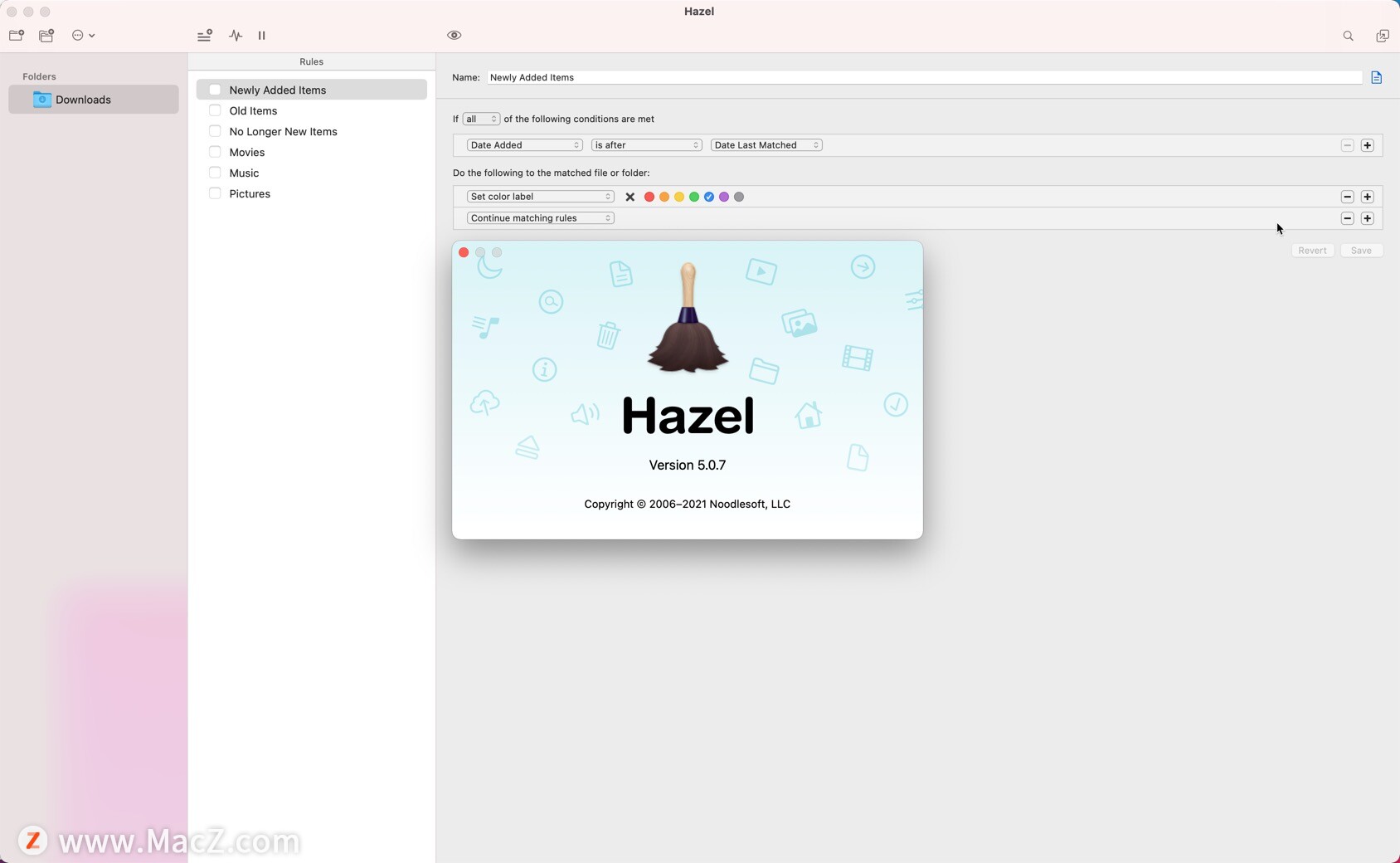
Task: Select the Pictures rule row
Action: coord(312,193)
